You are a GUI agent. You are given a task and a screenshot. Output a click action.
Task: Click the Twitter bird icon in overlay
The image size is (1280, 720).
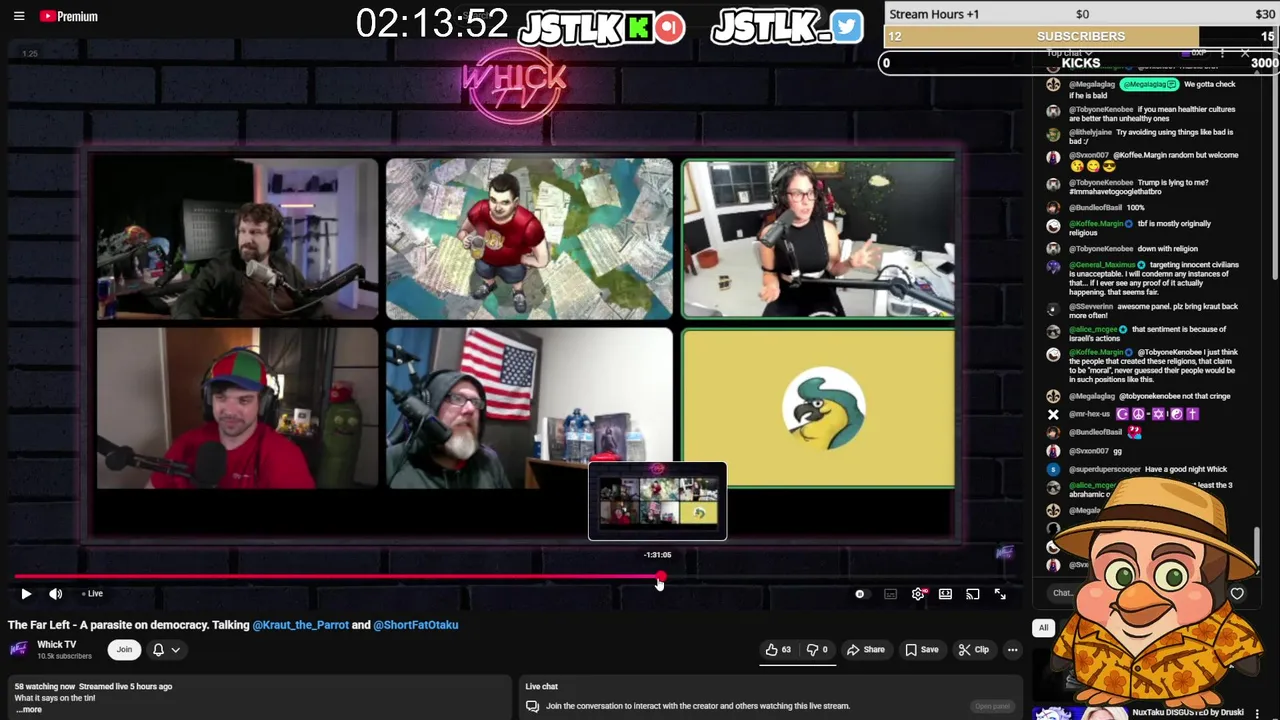click(x=846, y=26)
